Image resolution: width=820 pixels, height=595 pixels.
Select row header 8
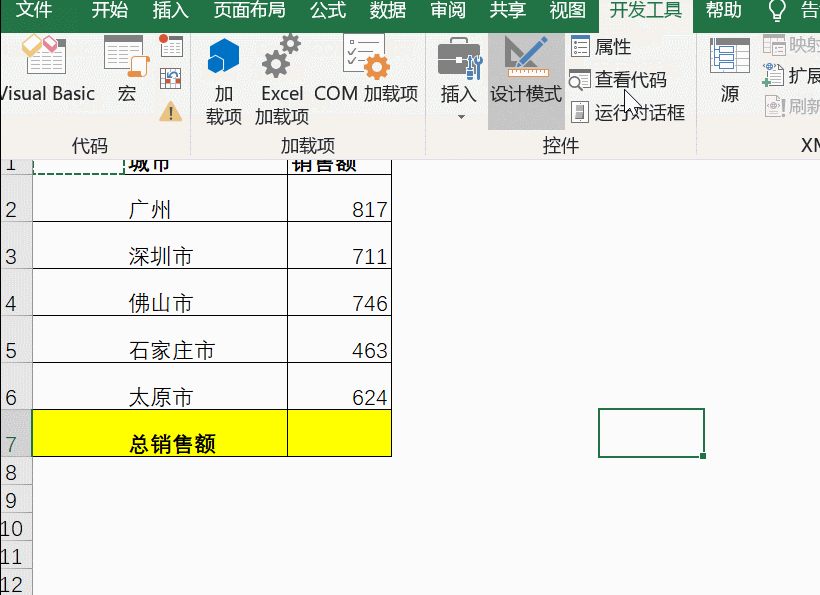tap(16, 472)
